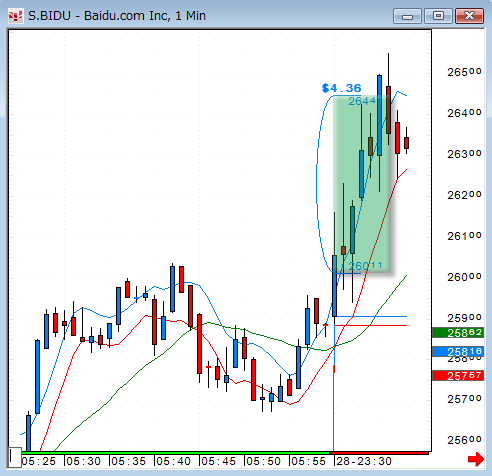This screenshot has height=476, width=492.
Task: Click the green 258.82 price marker
Action: (x=458, y=332)
